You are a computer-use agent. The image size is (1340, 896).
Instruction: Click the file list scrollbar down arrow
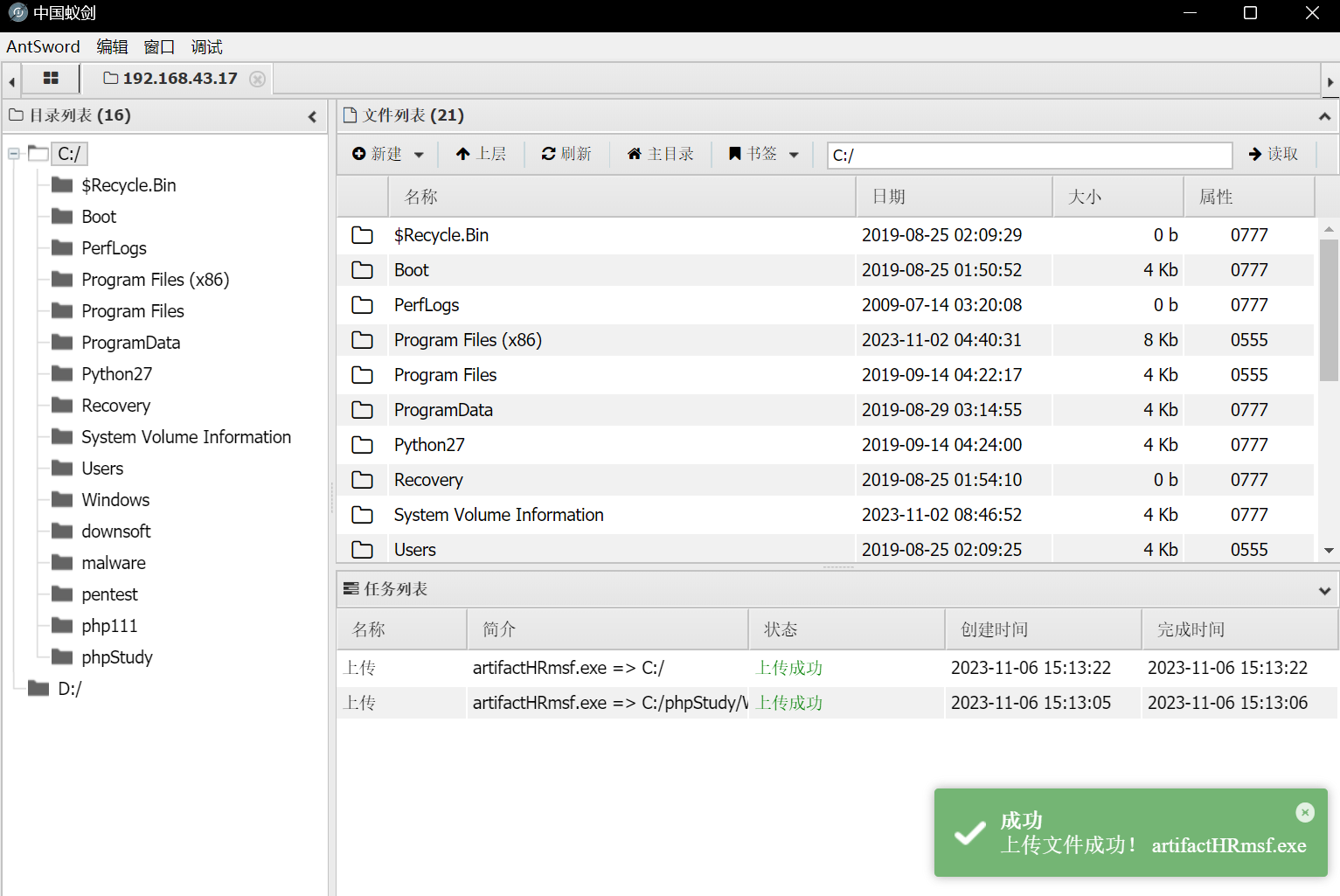[1329, 551]
